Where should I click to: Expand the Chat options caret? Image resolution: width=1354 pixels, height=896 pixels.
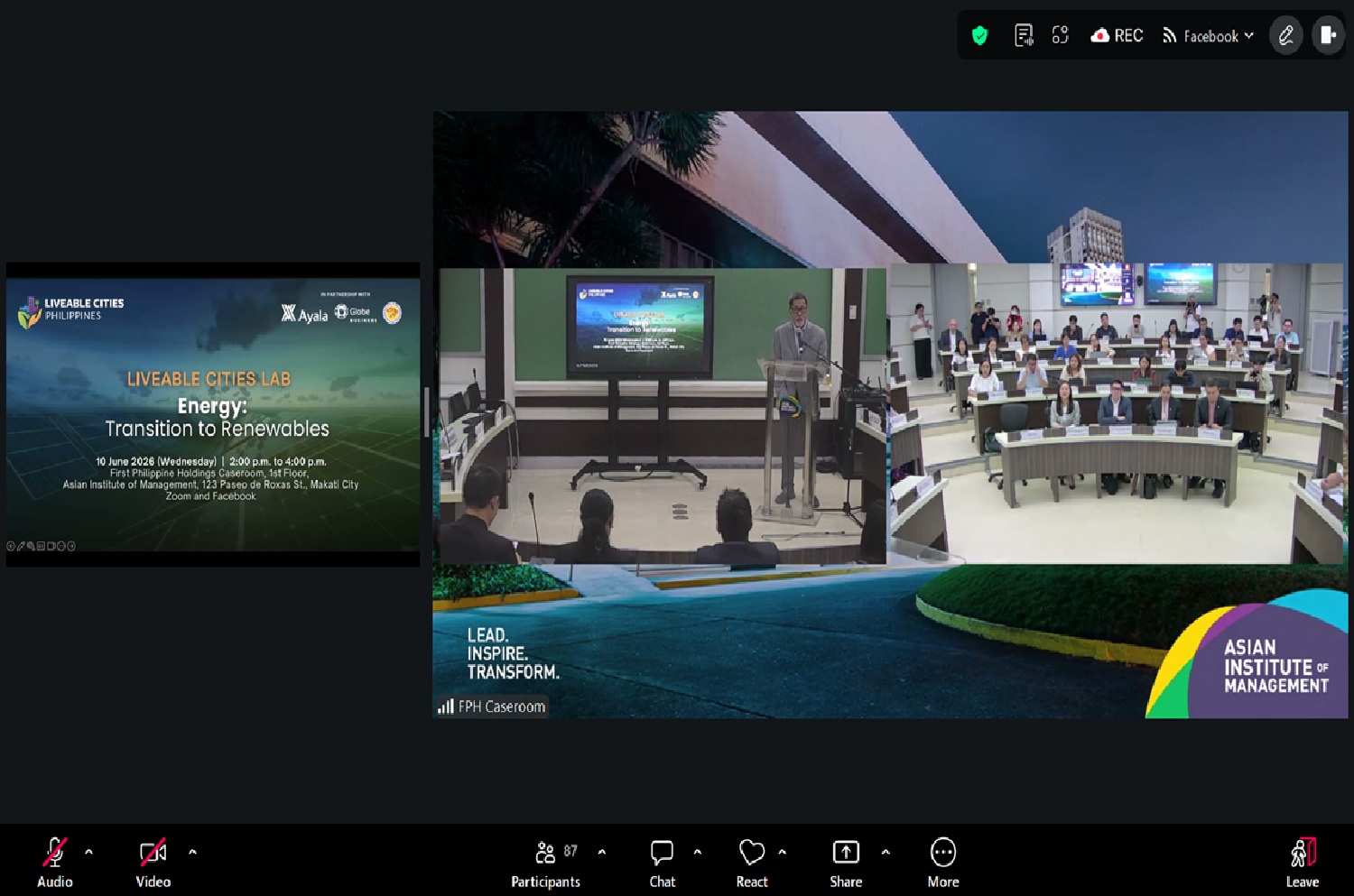[697, 852]
